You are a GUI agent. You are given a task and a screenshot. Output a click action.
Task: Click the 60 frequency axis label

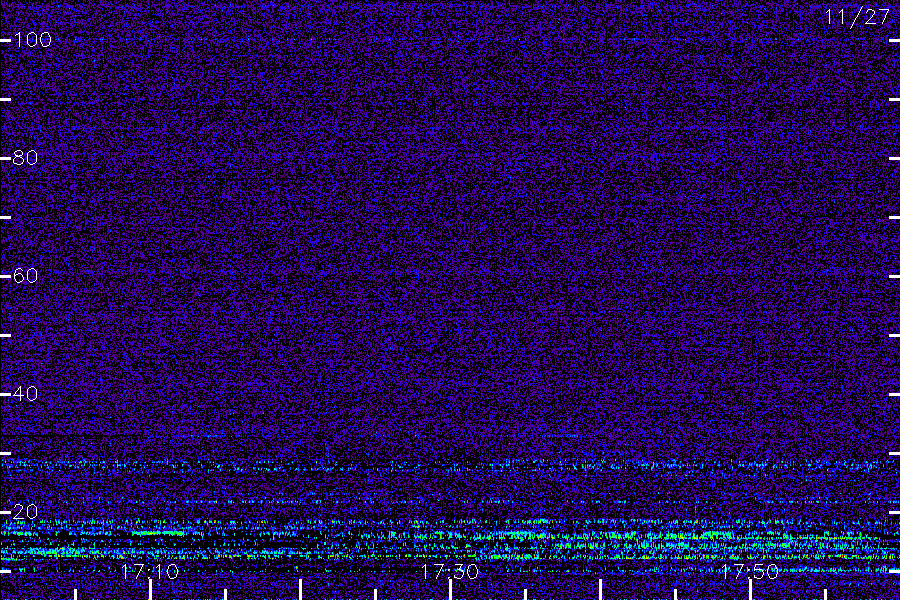click(25, 276)
